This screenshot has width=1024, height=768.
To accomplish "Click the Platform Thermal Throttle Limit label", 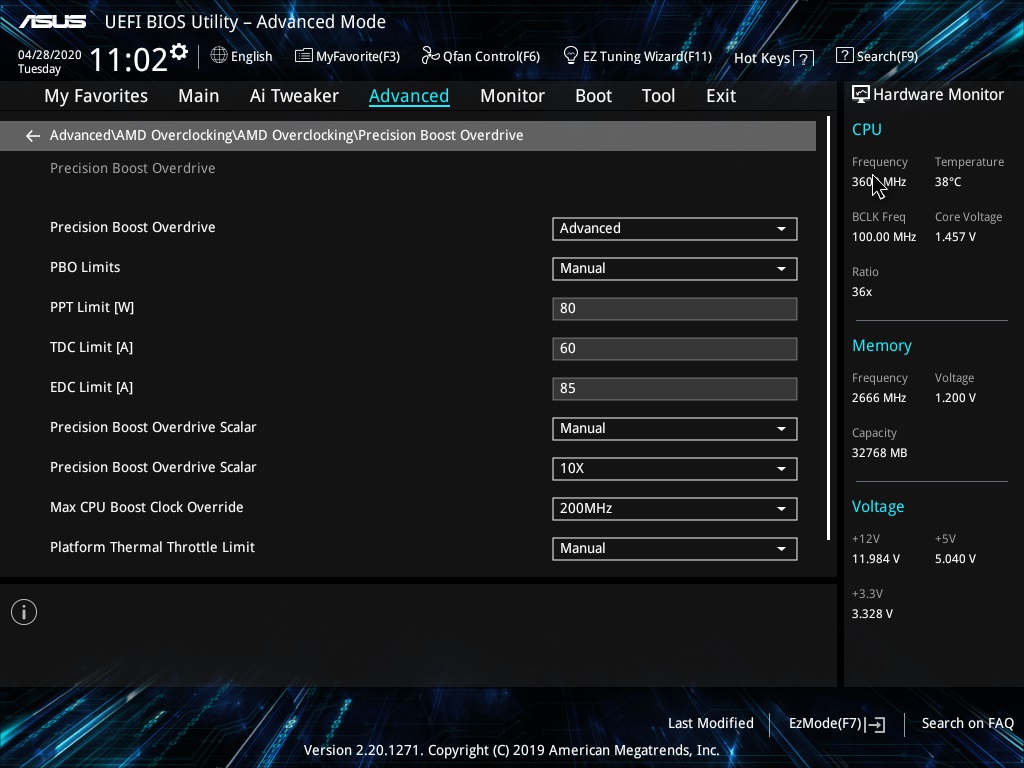I will [x=152, y=547].
